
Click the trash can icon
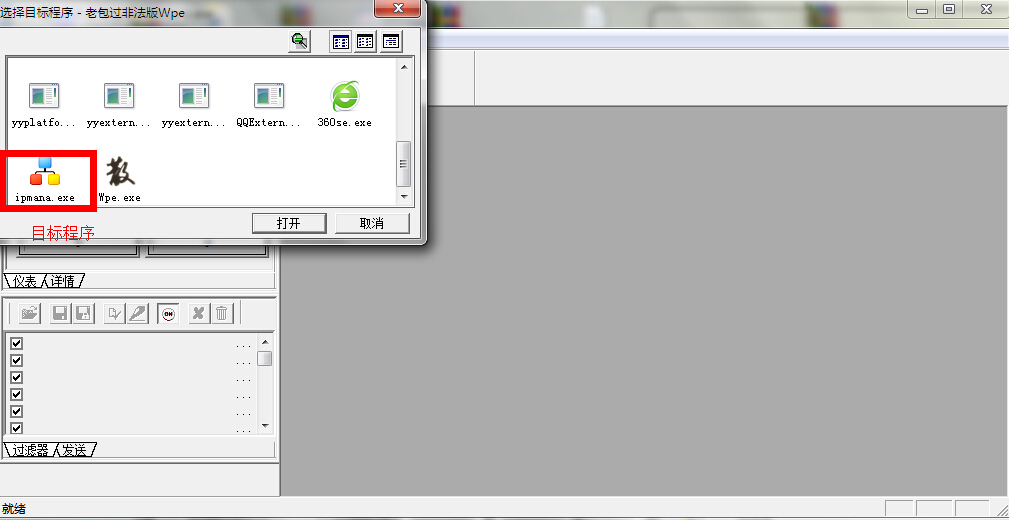click(x=221, y=313)
